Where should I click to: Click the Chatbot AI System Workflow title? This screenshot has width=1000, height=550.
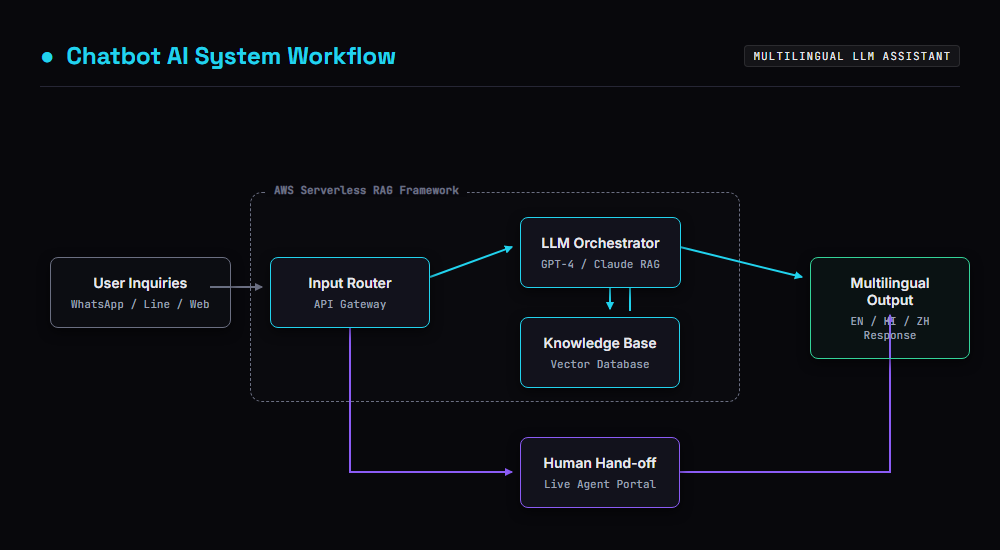click(231, 56)
